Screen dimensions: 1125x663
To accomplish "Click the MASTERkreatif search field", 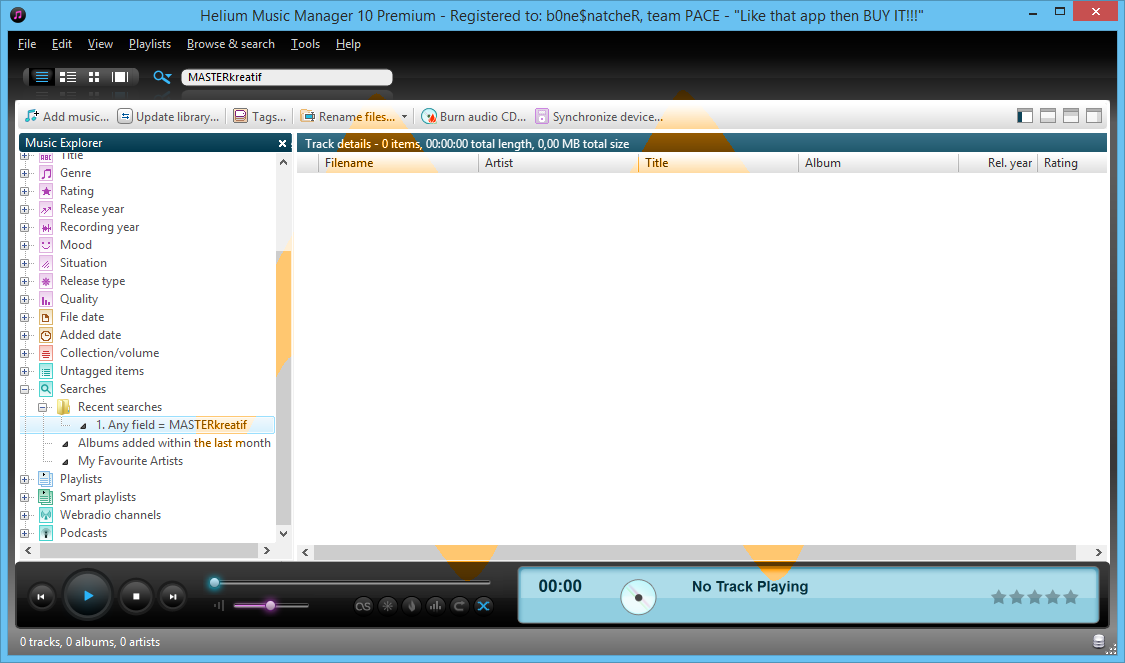I will pos(286,77).
